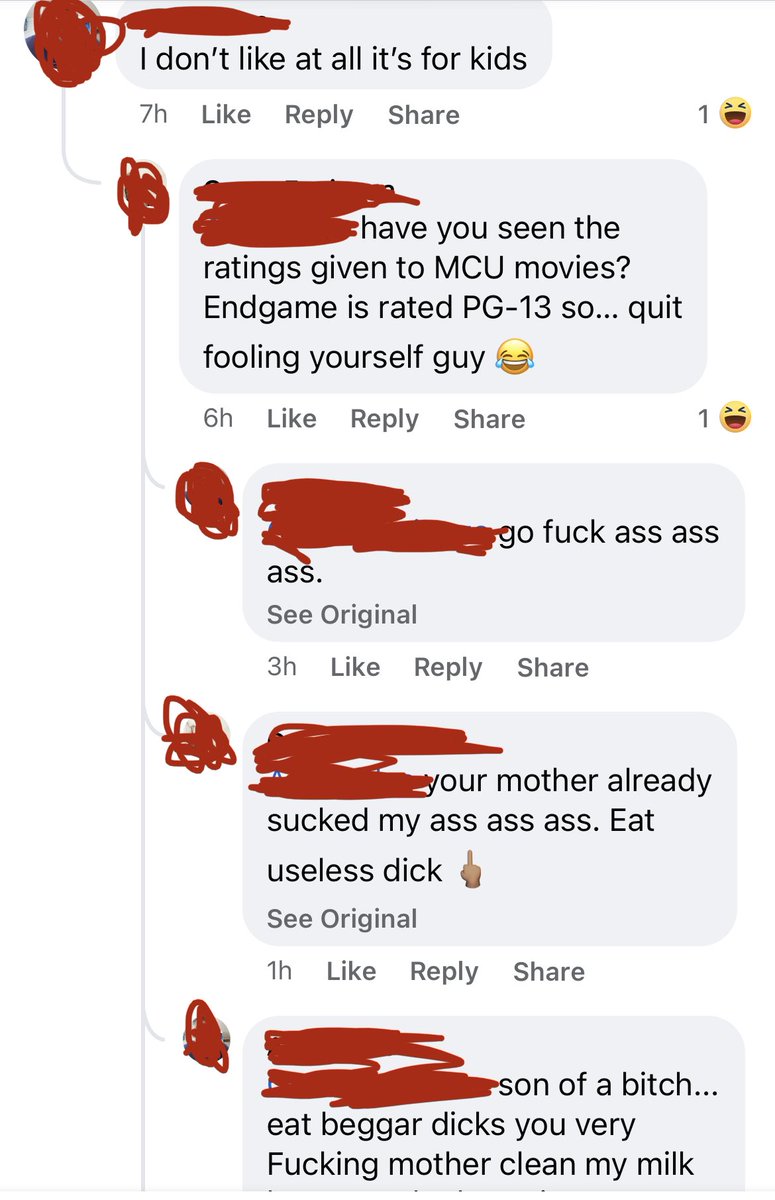Like the reply posted 1h ago

351,971
